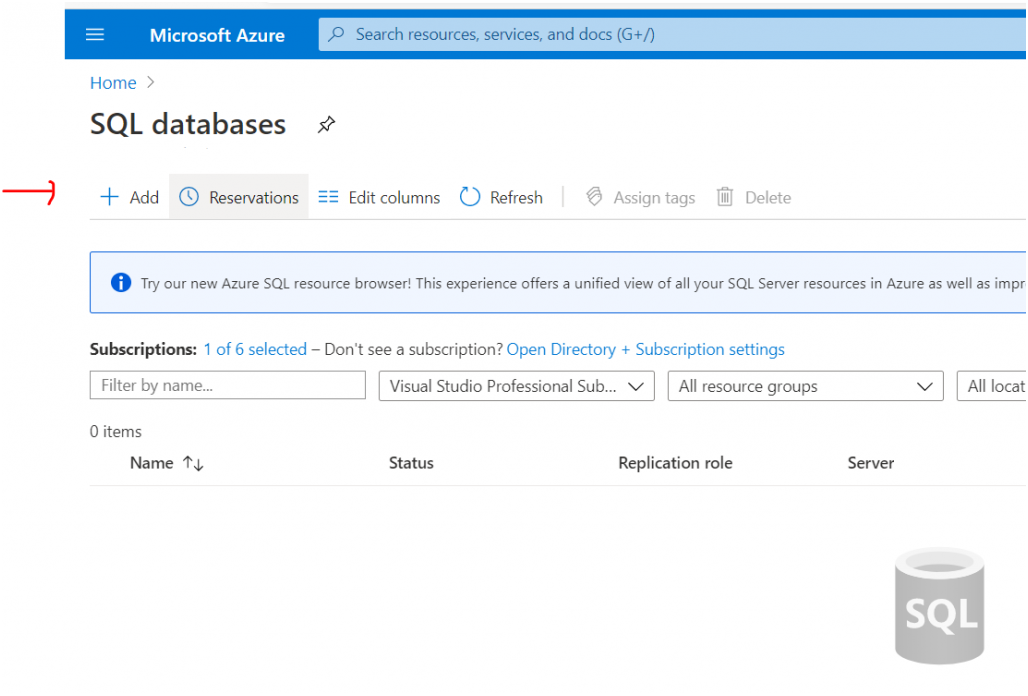
Task: Refresh the SQL databases list
Action: pos(501,197)
